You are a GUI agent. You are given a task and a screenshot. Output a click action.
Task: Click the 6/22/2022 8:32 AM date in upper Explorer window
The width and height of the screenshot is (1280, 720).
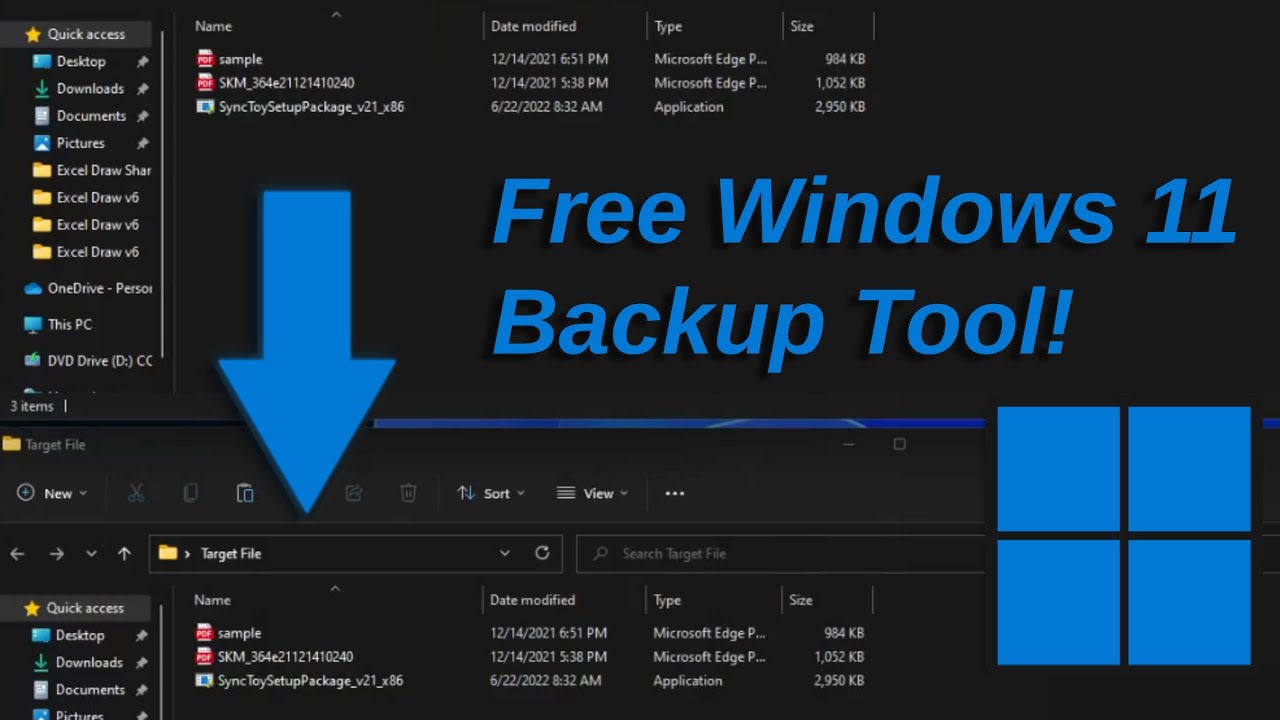[x=547, y=107]
